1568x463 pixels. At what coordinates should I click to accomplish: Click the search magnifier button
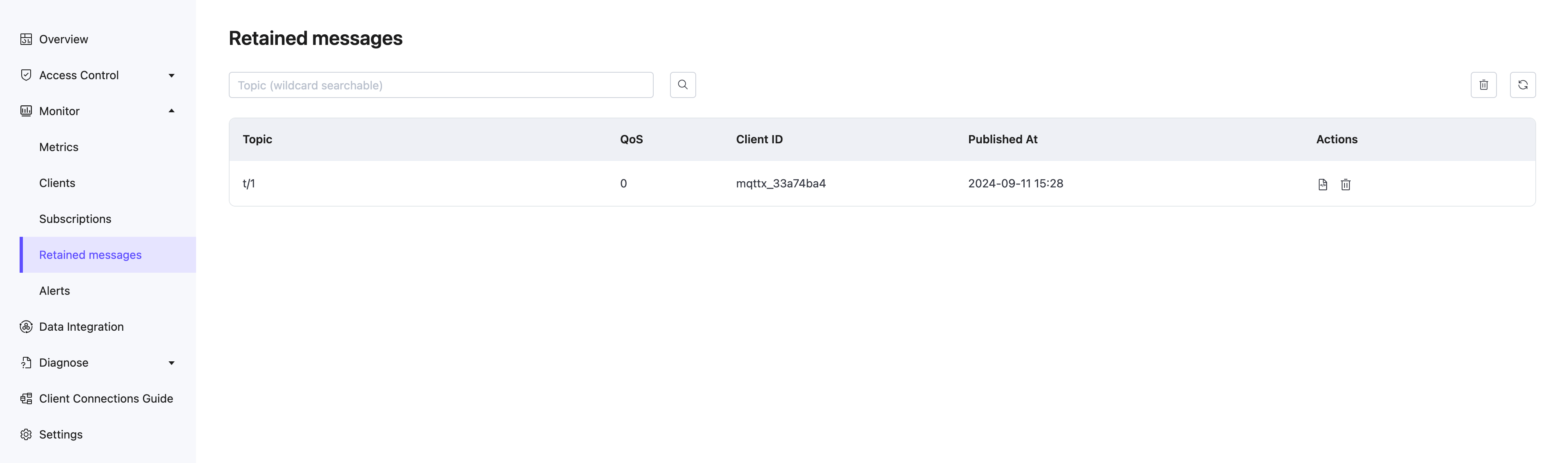[x=682, y=85]
